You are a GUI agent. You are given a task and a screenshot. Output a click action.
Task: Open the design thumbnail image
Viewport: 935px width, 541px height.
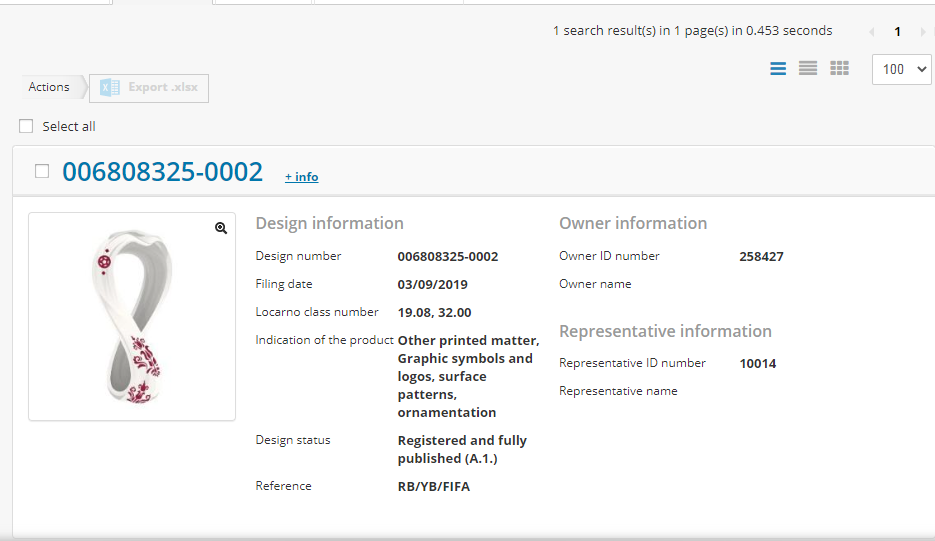tap(132, 316)
